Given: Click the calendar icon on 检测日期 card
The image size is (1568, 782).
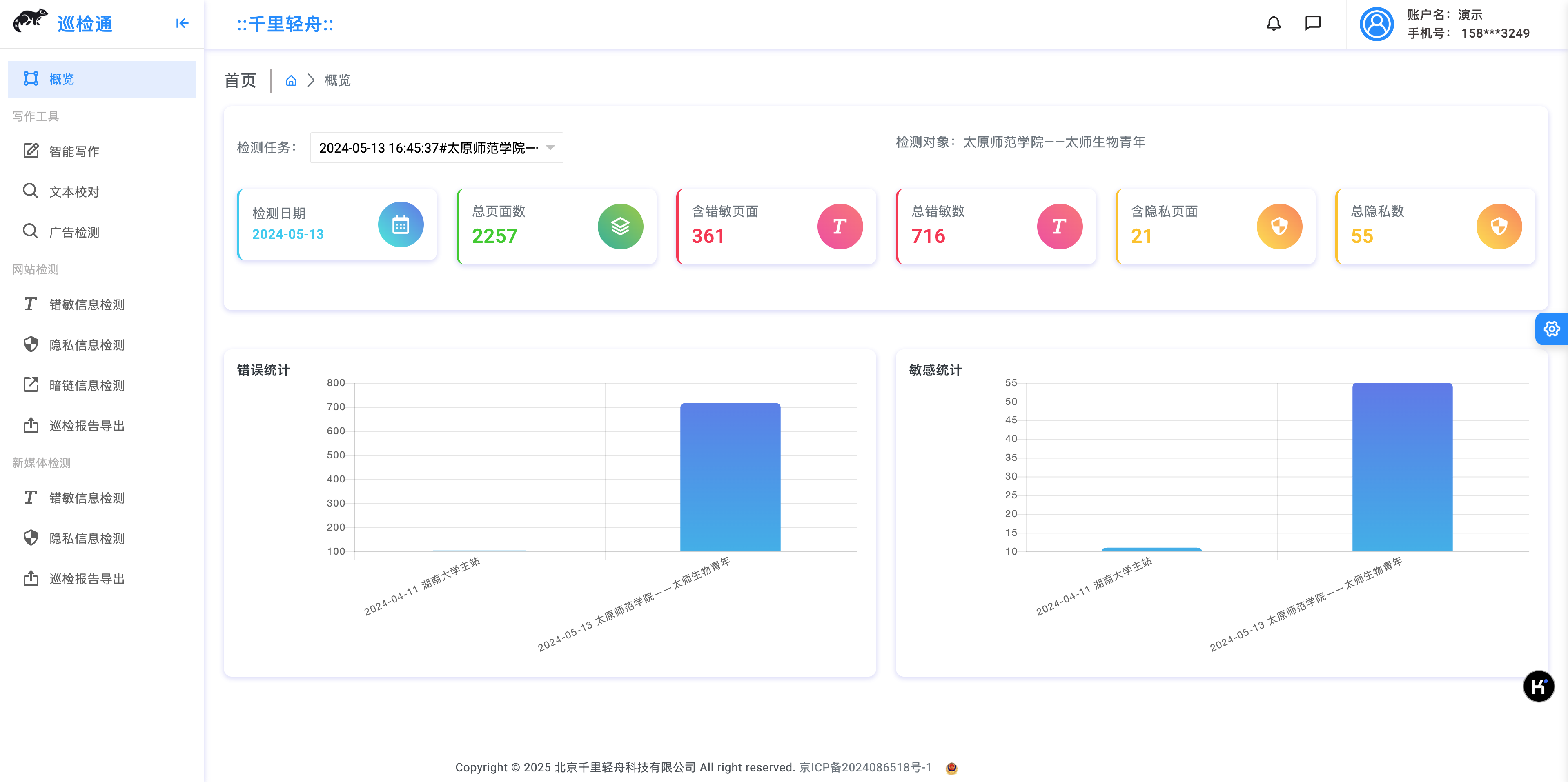Looking at the screenshot, I should tap(401, 225).
